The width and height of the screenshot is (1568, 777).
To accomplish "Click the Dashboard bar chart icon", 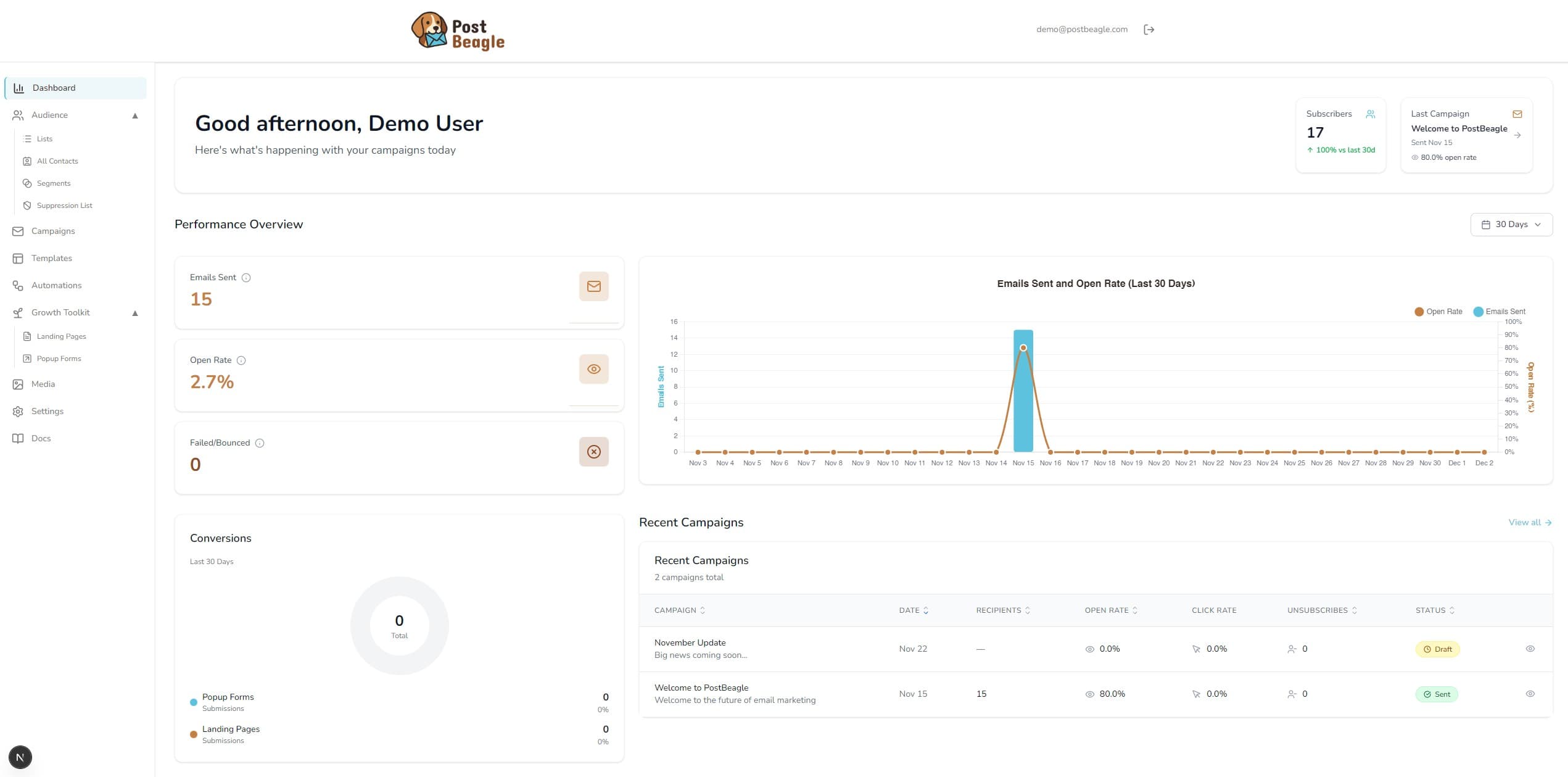I will tap(19, 88).
